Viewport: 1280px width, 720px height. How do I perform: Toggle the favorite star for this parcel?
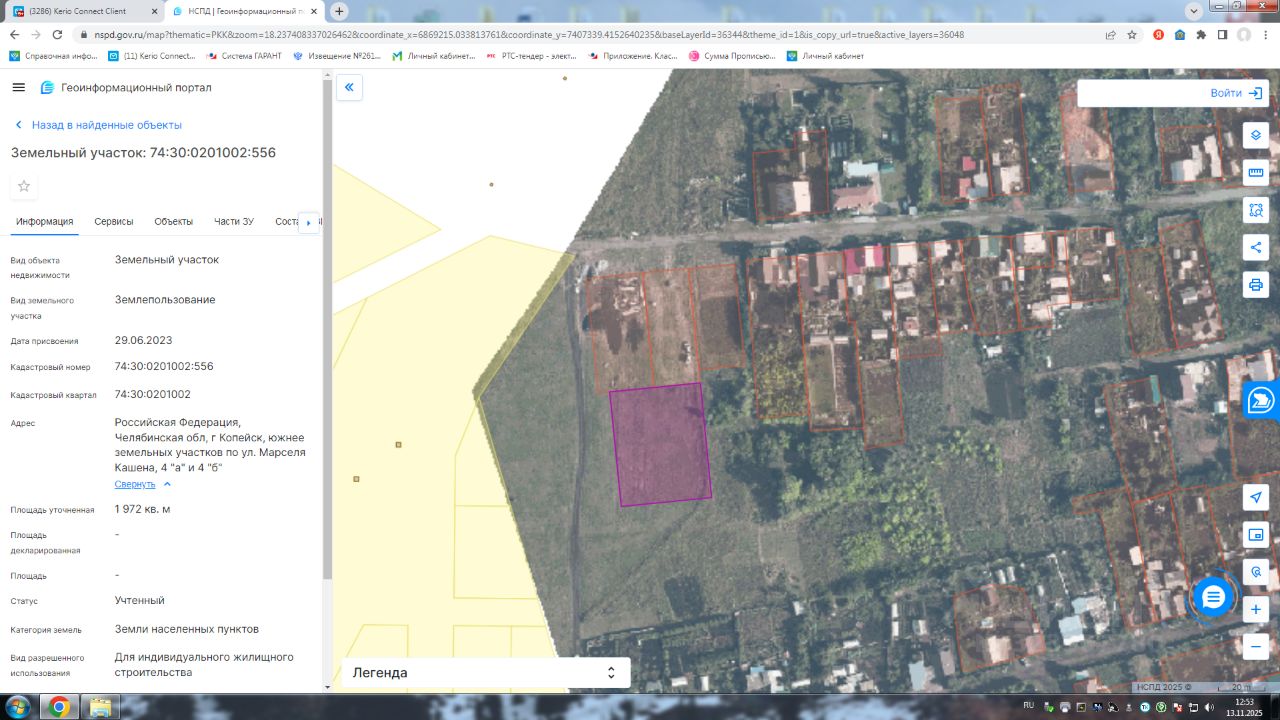24,186
